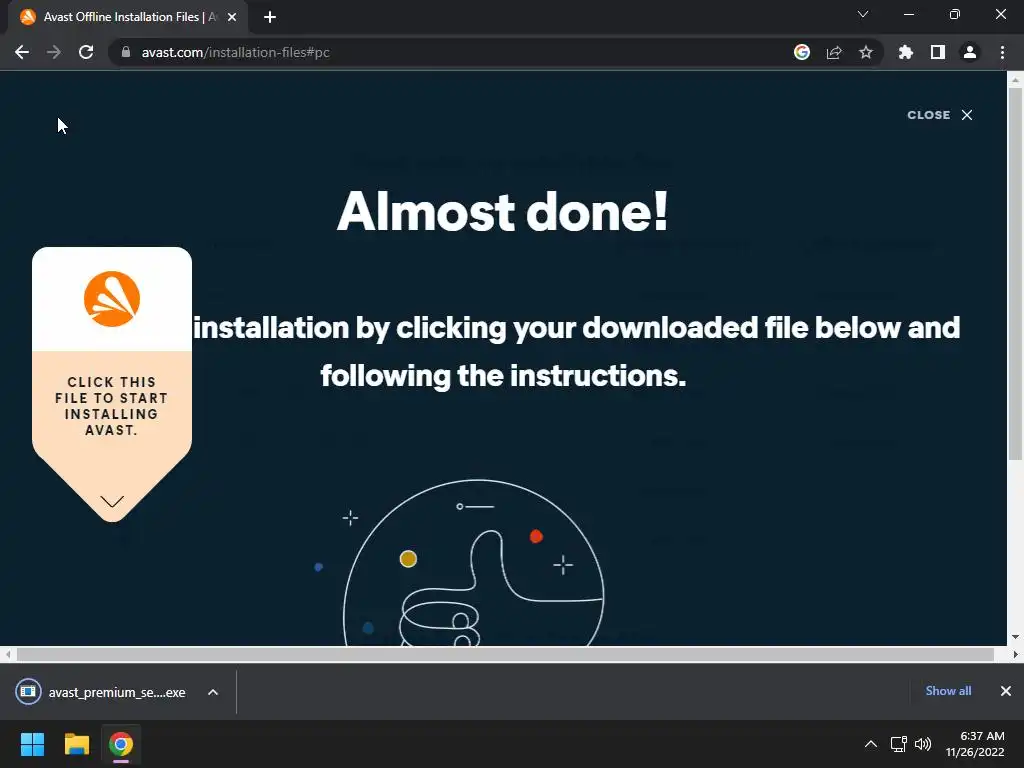Click the scroll left arrow
Viewport: 1024px width, 768px height.
[8, 654]
